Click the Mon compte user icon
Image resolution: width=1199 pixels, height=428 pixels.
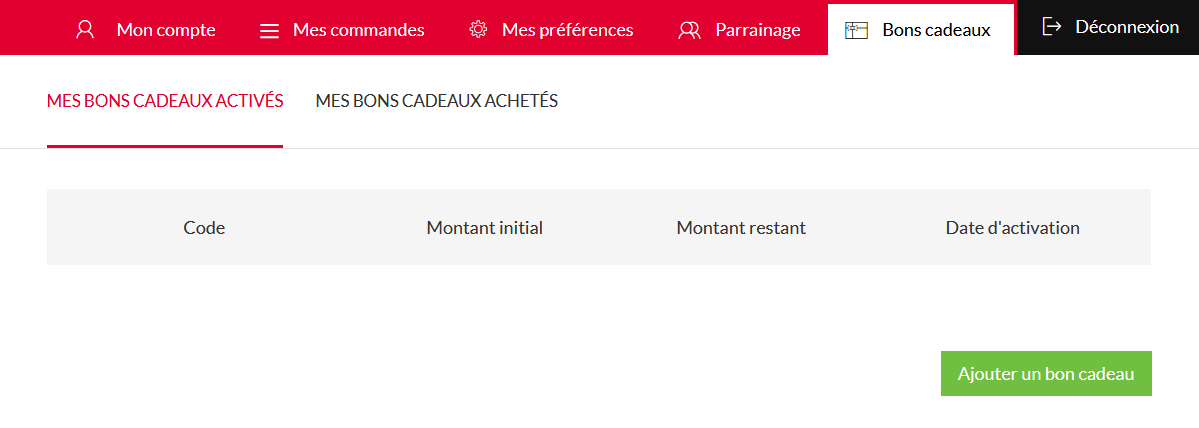[85, 29]
